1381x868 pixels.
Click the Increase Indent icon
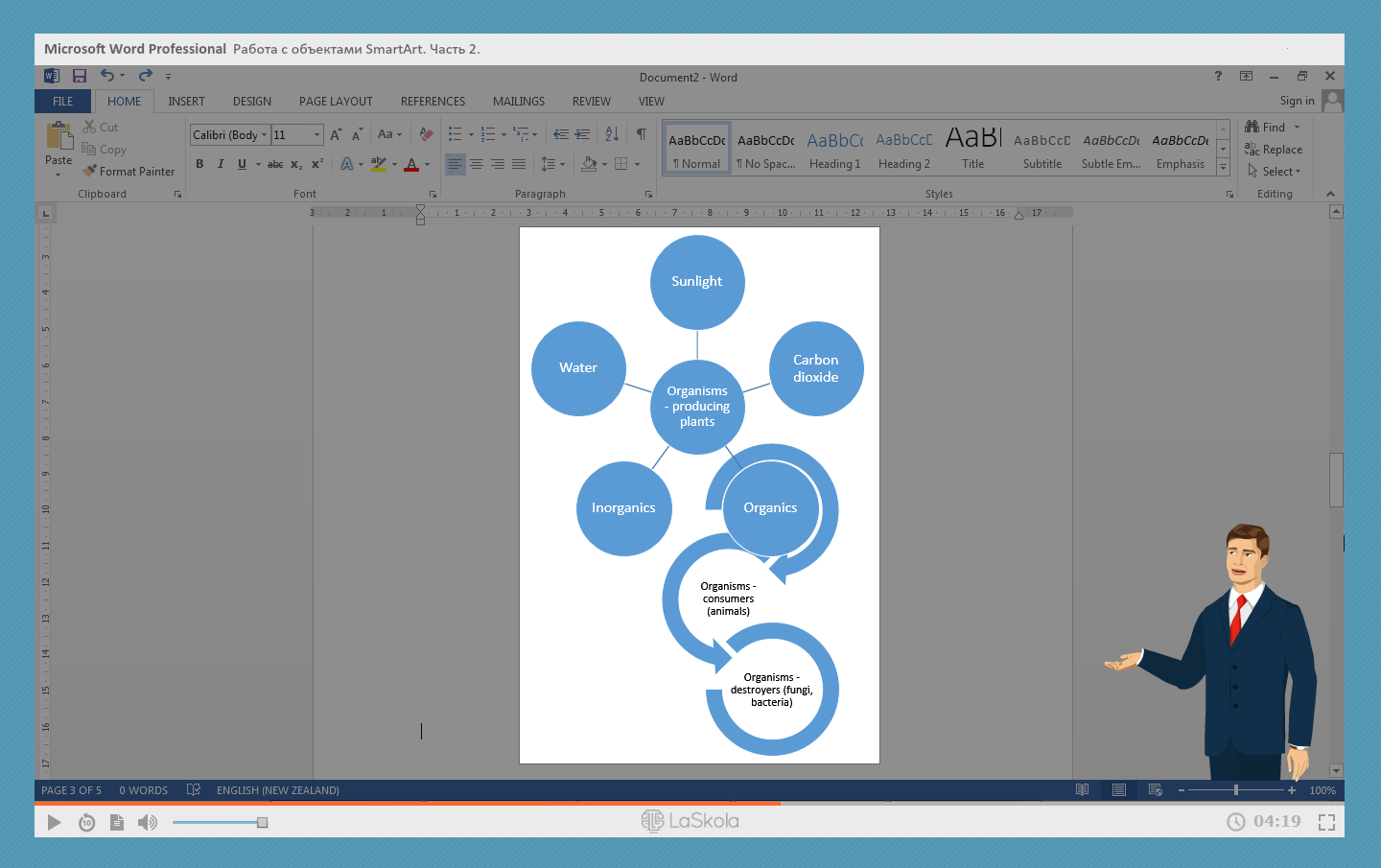(x=582, y=135)
